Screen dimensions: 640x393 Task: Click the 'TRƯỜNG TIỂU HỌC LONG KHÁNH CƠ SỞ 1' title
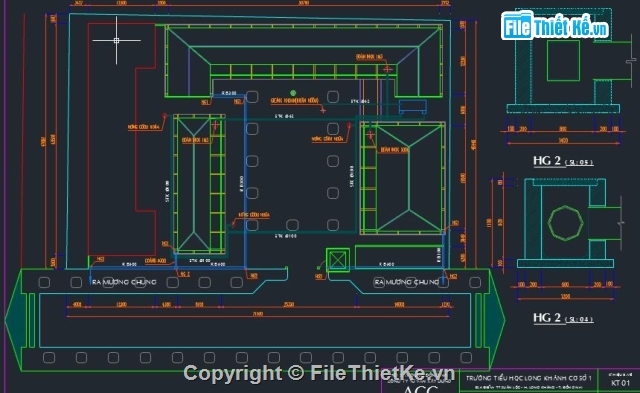(529, 378)
